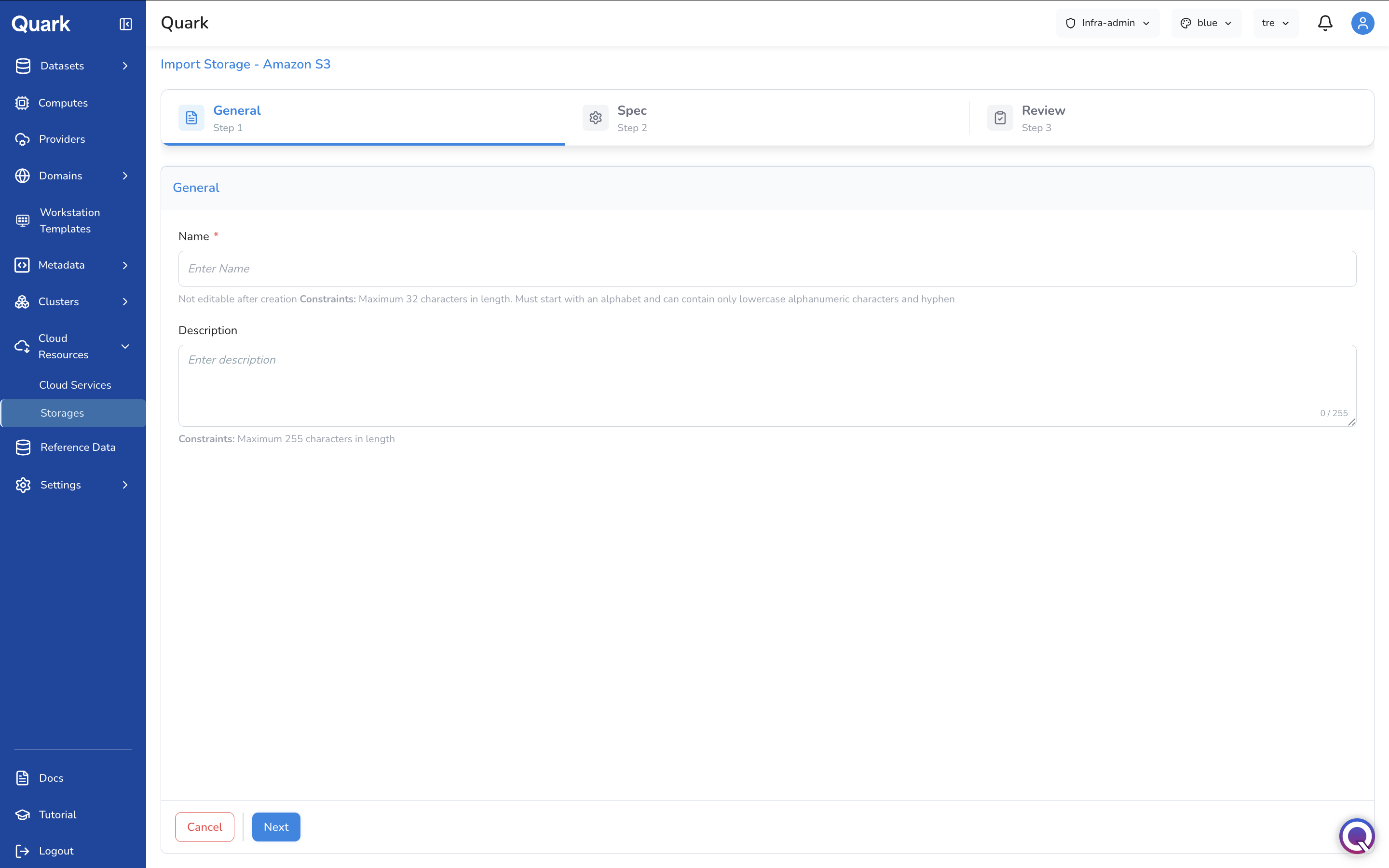Click the Quark logo in sidebar

(x=41, y=24)
